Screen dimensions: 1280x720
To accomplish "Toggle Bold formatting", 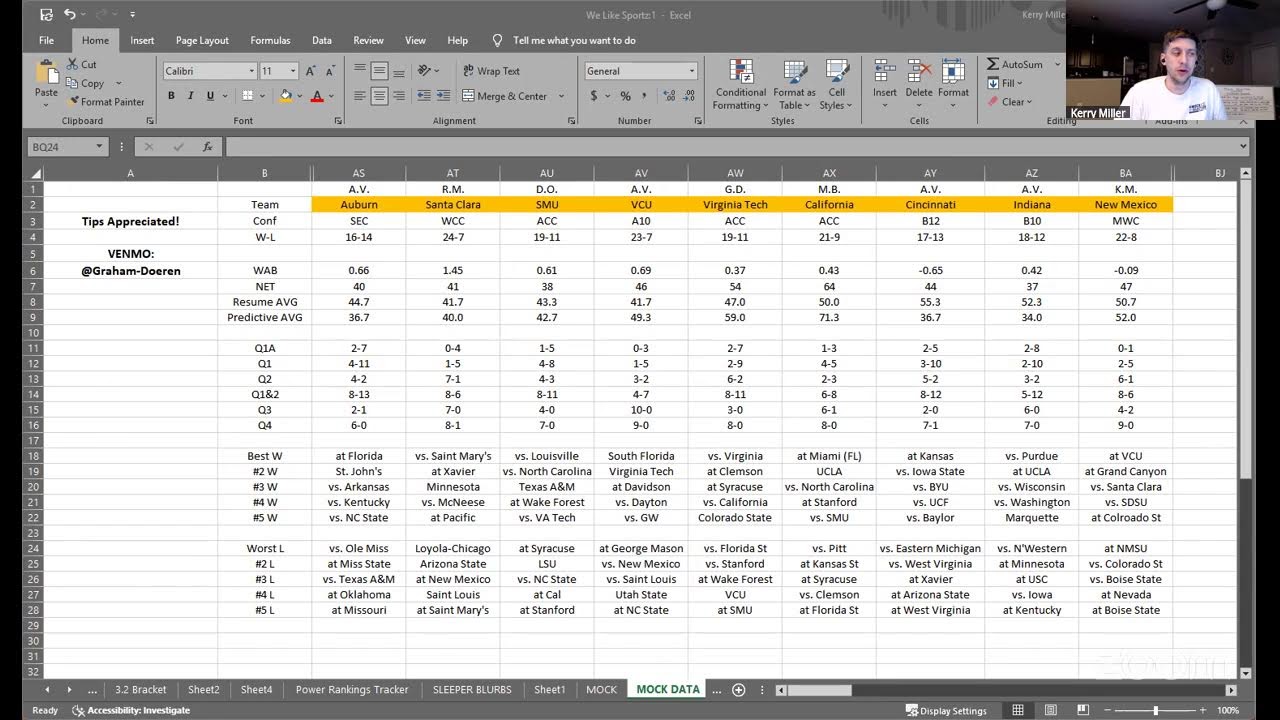I will click(x=171, y=96).
